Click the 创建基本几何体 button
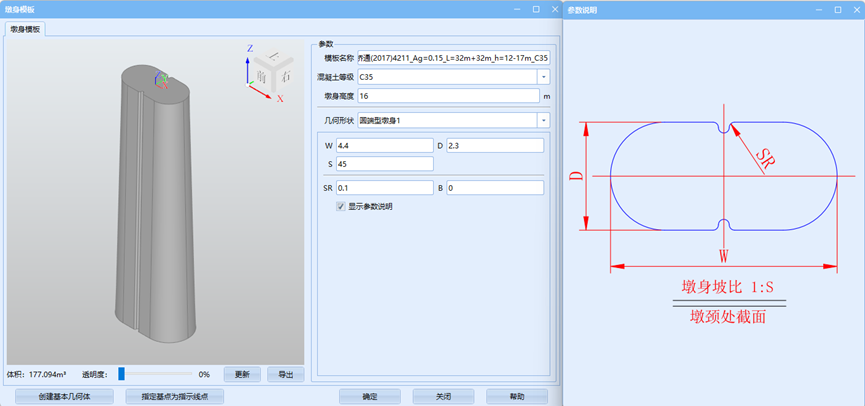This screenshot has height=406, width=865. (64, 397)
